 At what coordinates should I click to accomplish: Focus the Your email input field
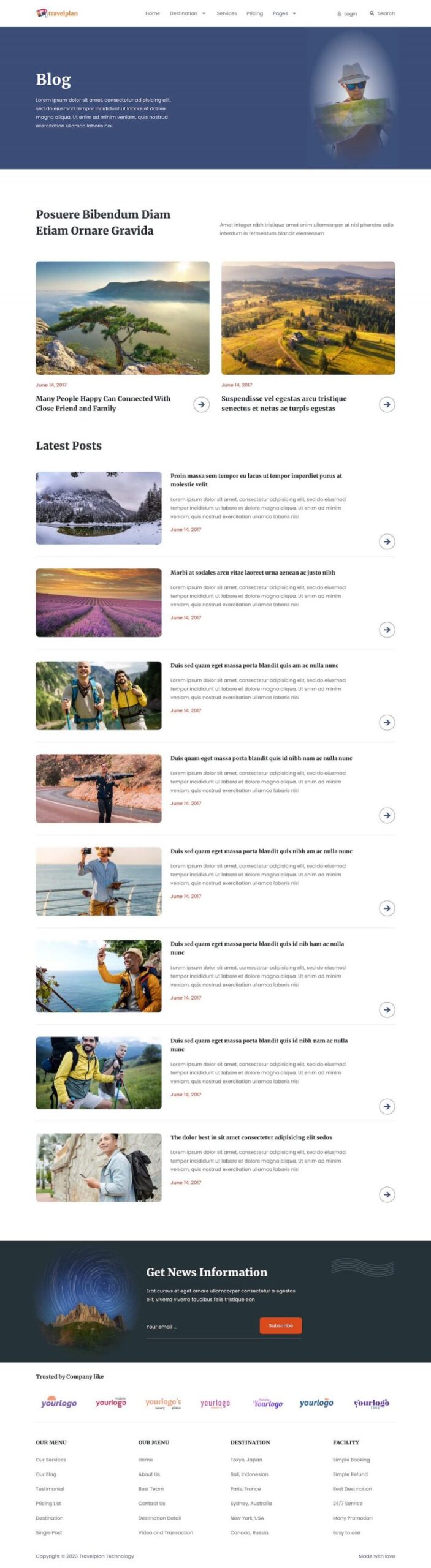(x=201, y=1327)
